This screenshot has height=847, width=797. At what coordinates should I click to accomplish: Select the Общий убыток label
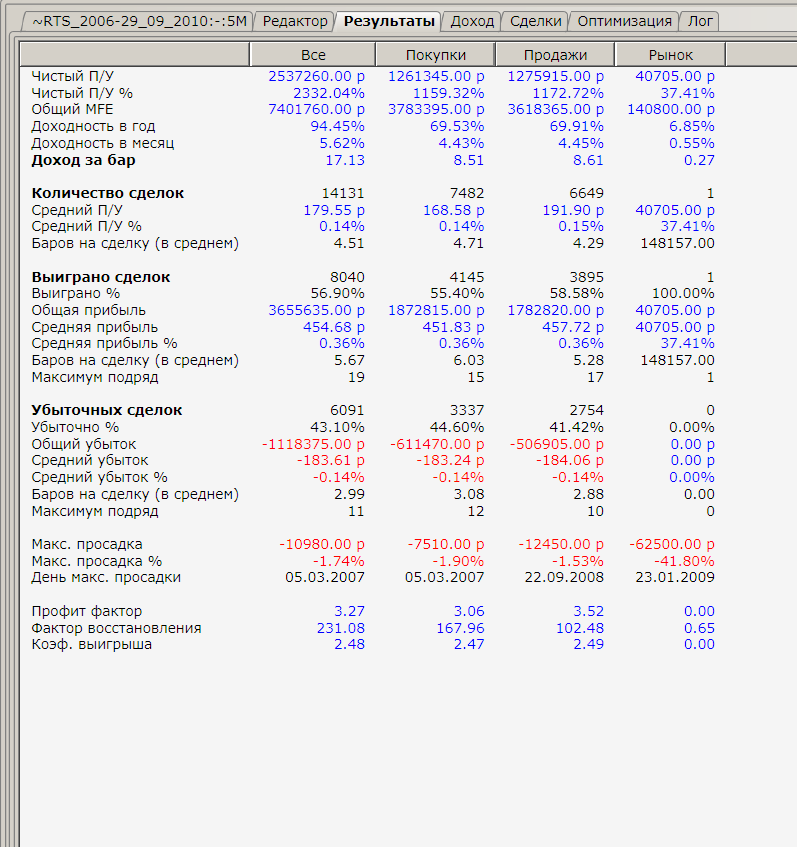pos(84,445)
